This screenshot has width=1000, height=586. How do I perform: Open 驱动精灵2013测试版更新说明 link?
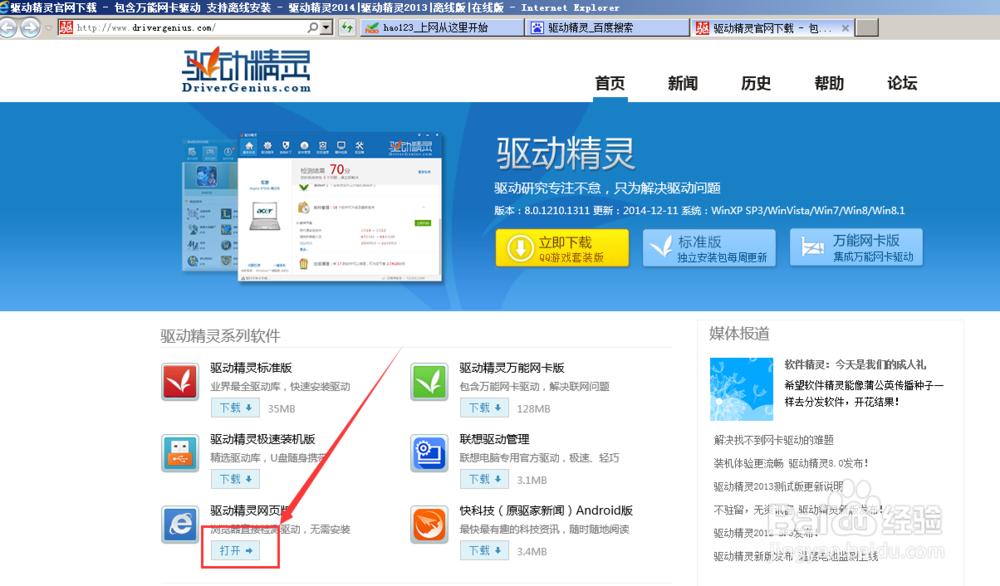(x=779, y=487)
